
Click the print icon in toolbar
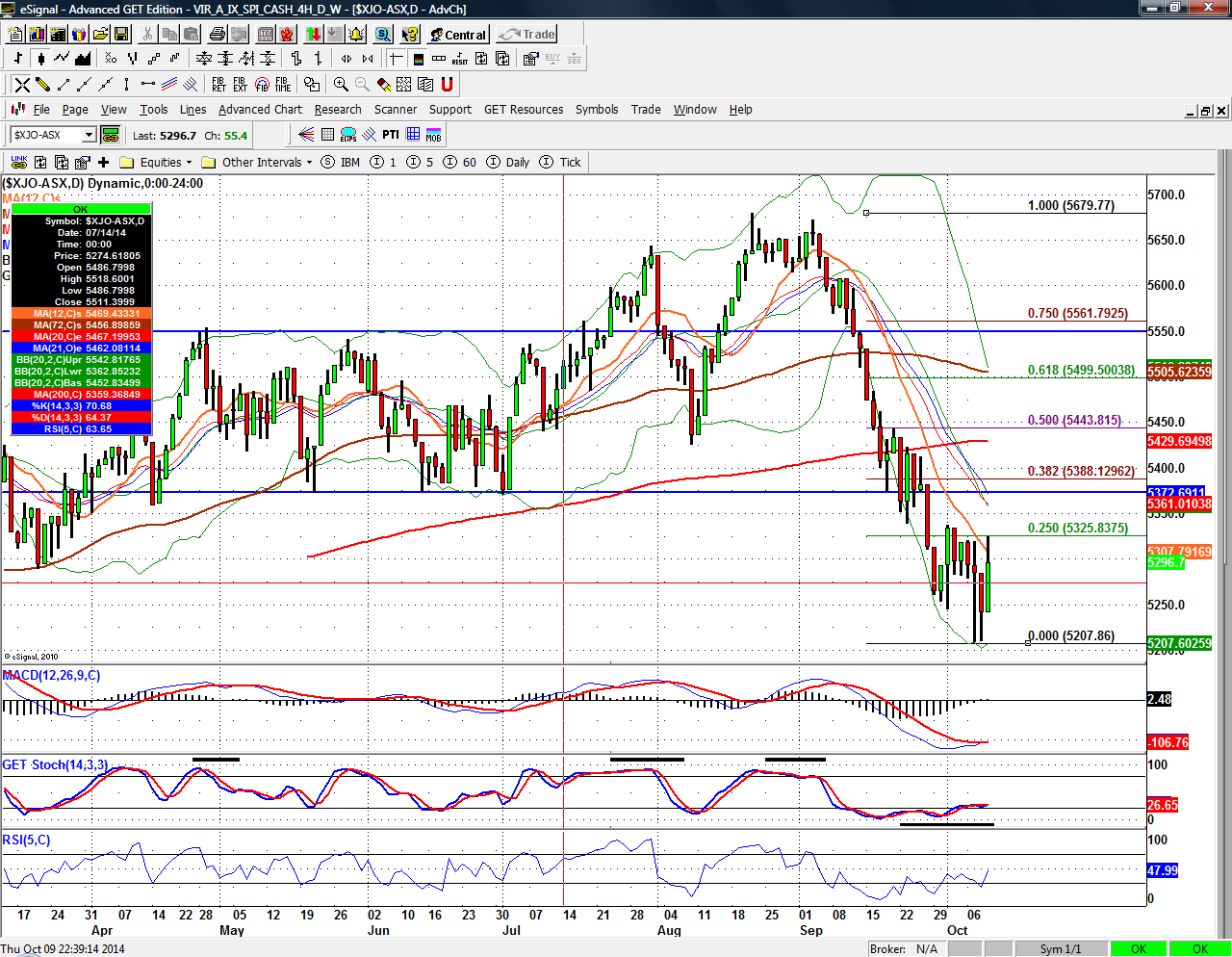(x=218, y=35)
